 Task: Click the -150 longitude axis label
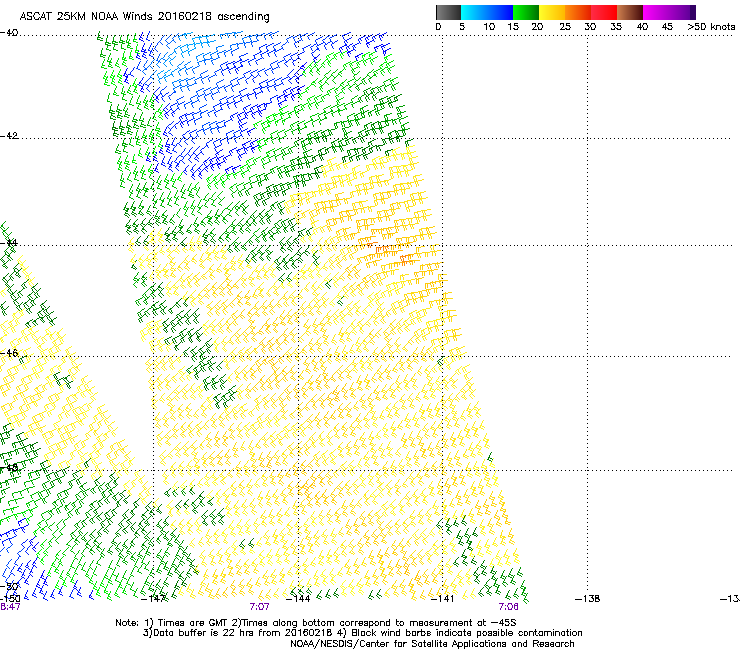pyautogui.click(x=10, y=599)
